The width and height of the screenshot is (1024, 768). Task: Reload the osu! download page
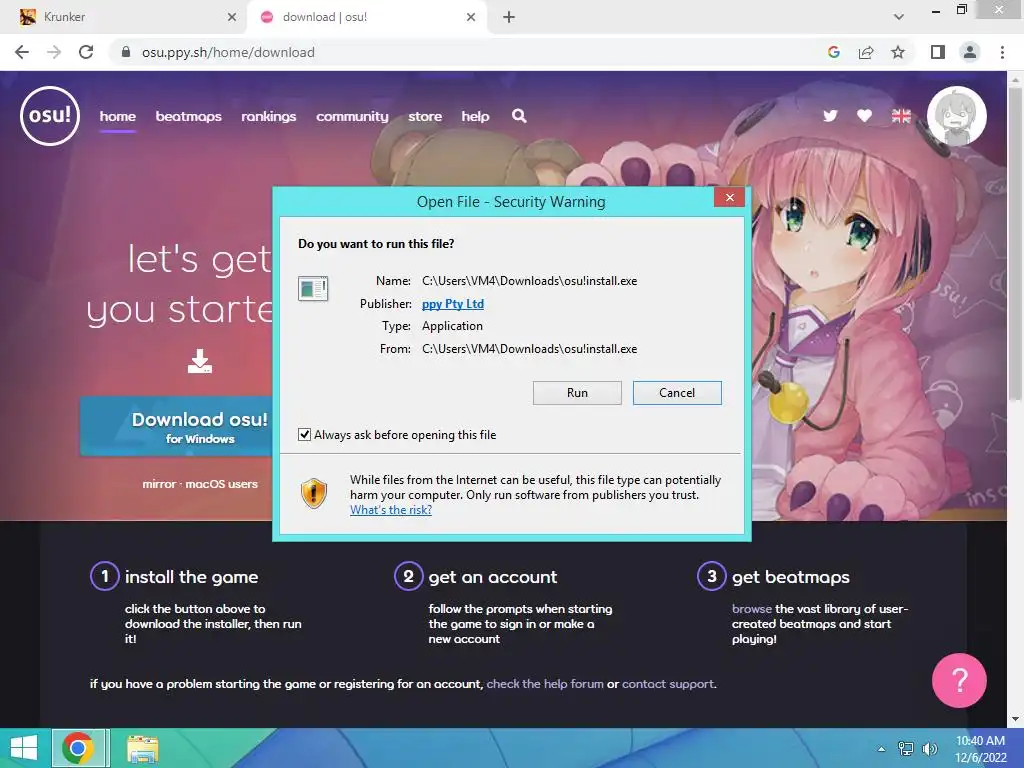[x=86, y=52]
